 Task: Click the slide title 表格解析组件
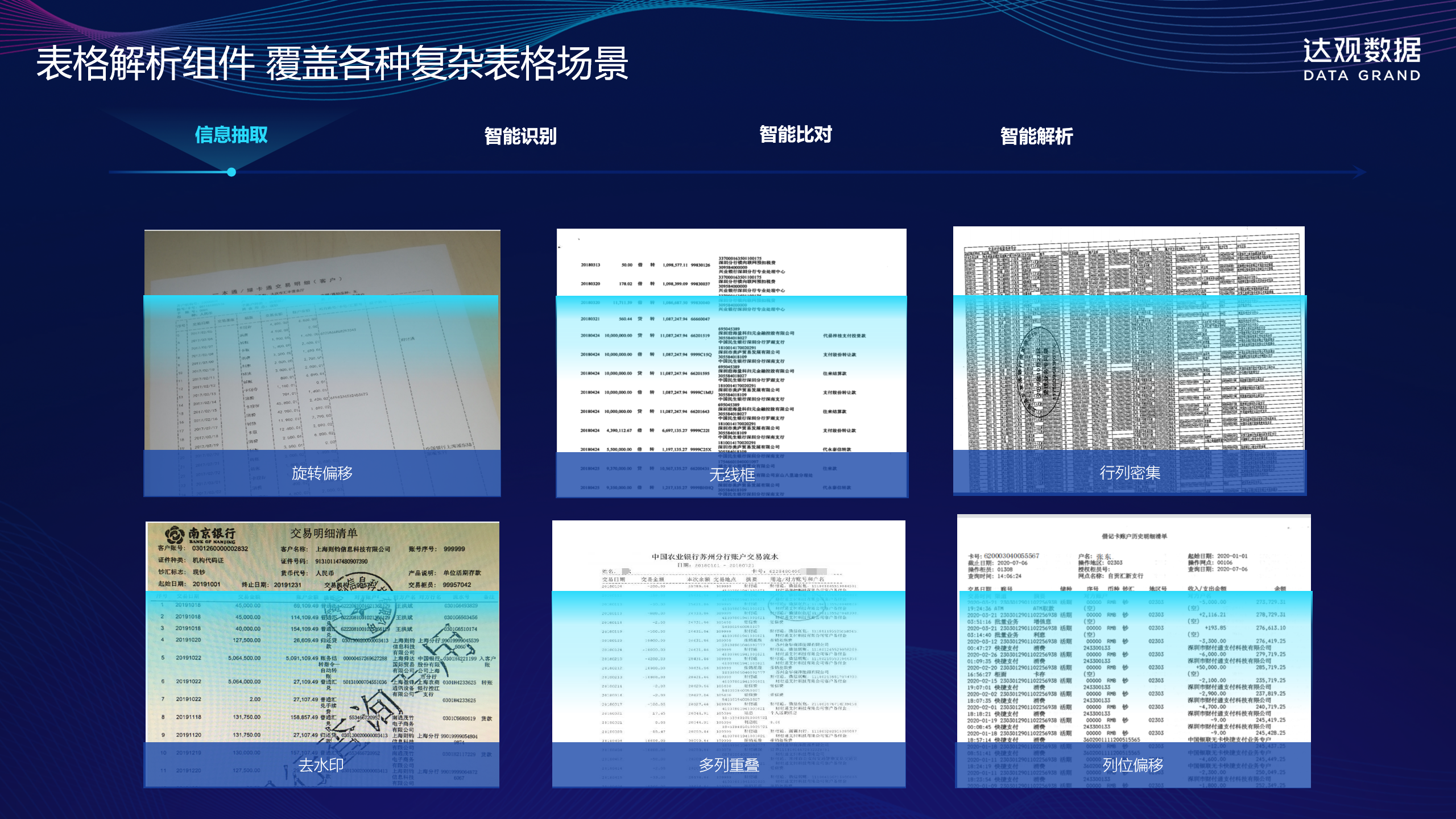(x=145, y=64)
